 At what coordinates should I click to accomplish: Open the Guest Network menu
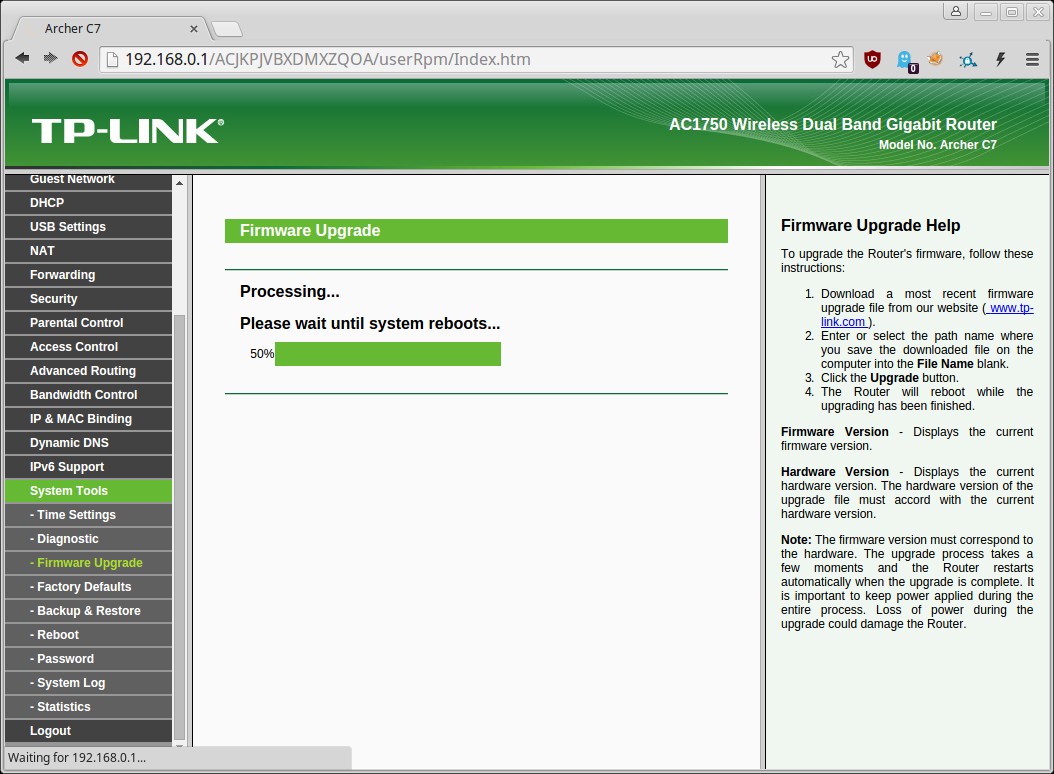[x=89, y=180]
